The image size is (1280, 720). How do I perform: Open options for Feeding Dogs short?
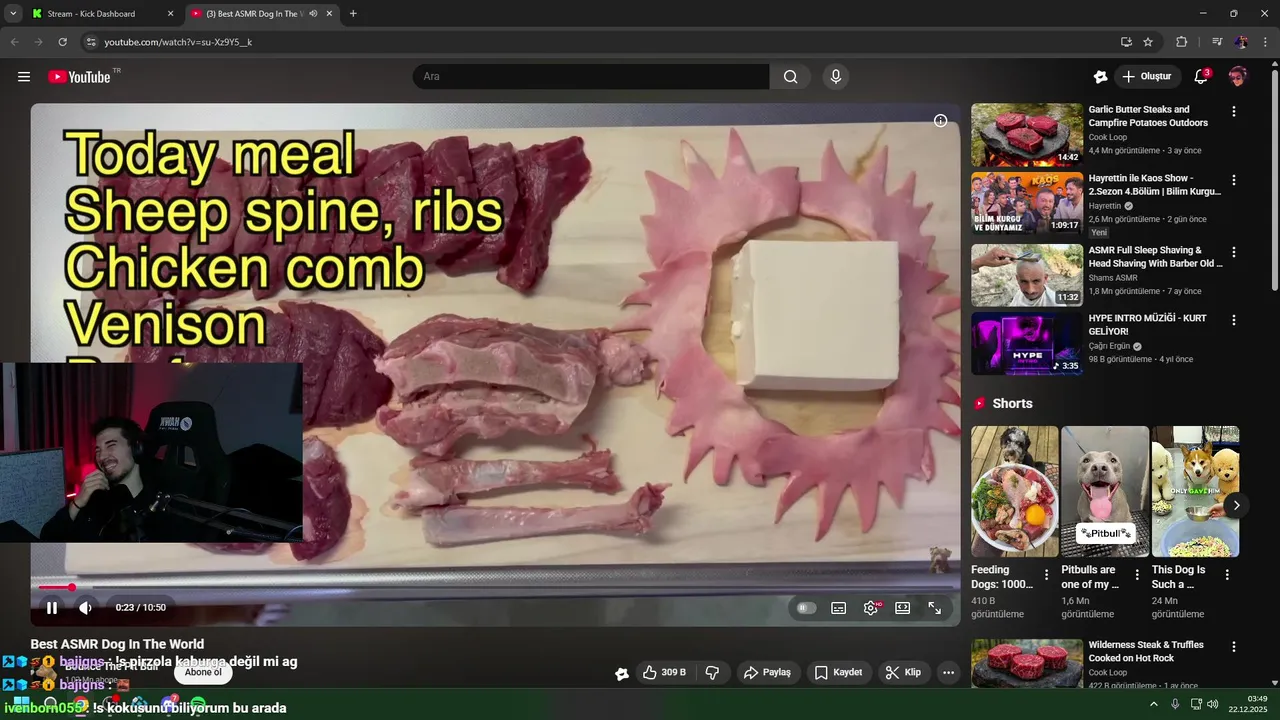coord(1047,575)
